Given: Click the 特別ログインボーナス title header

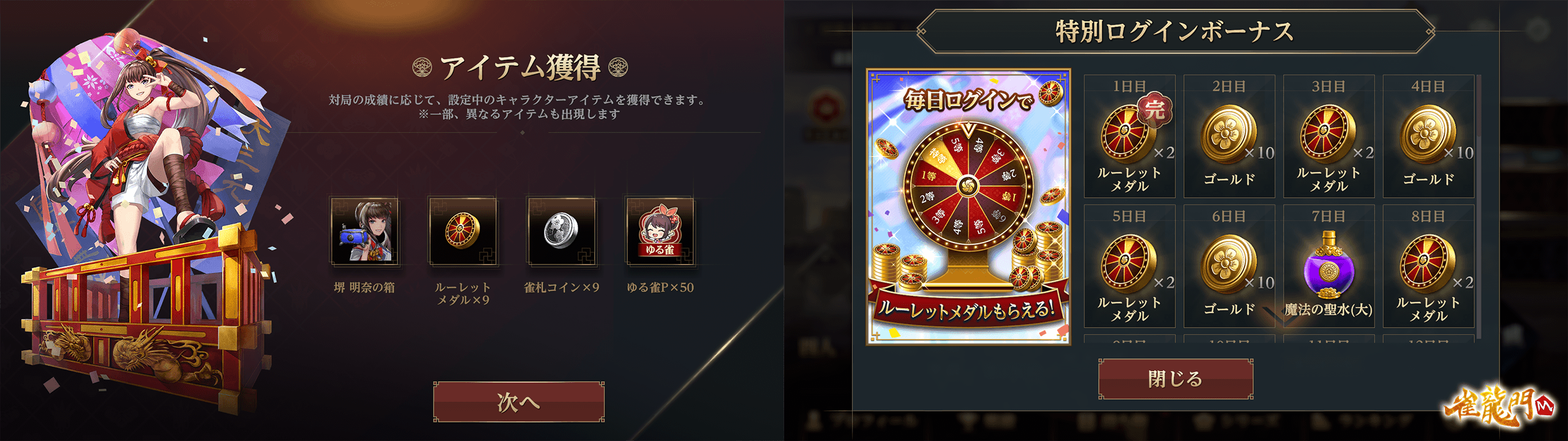Looking at the screenshot, I should pos(1175,31).
